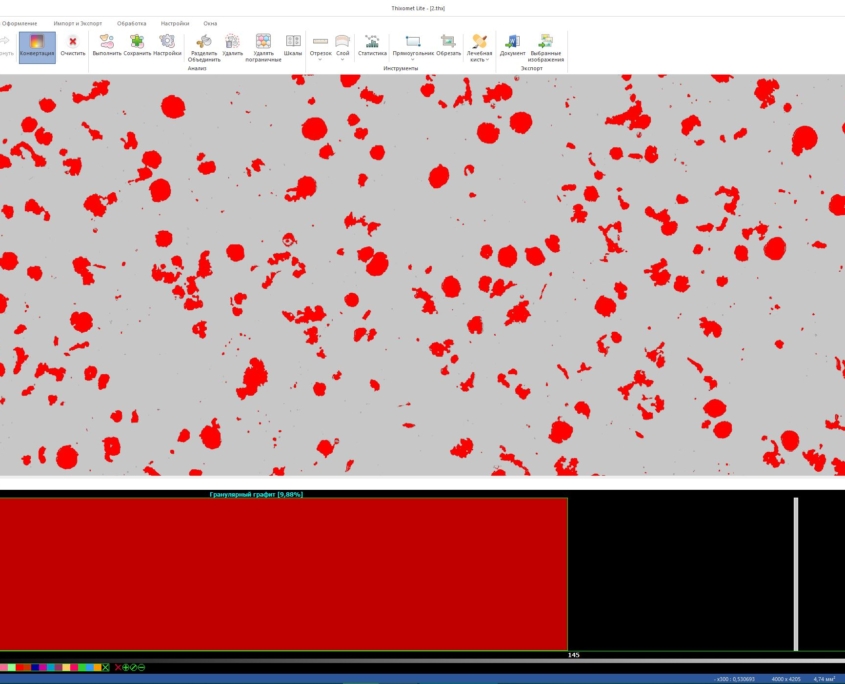
Task: Open analysis Настройки gear icon
Action: click(167, 42)
